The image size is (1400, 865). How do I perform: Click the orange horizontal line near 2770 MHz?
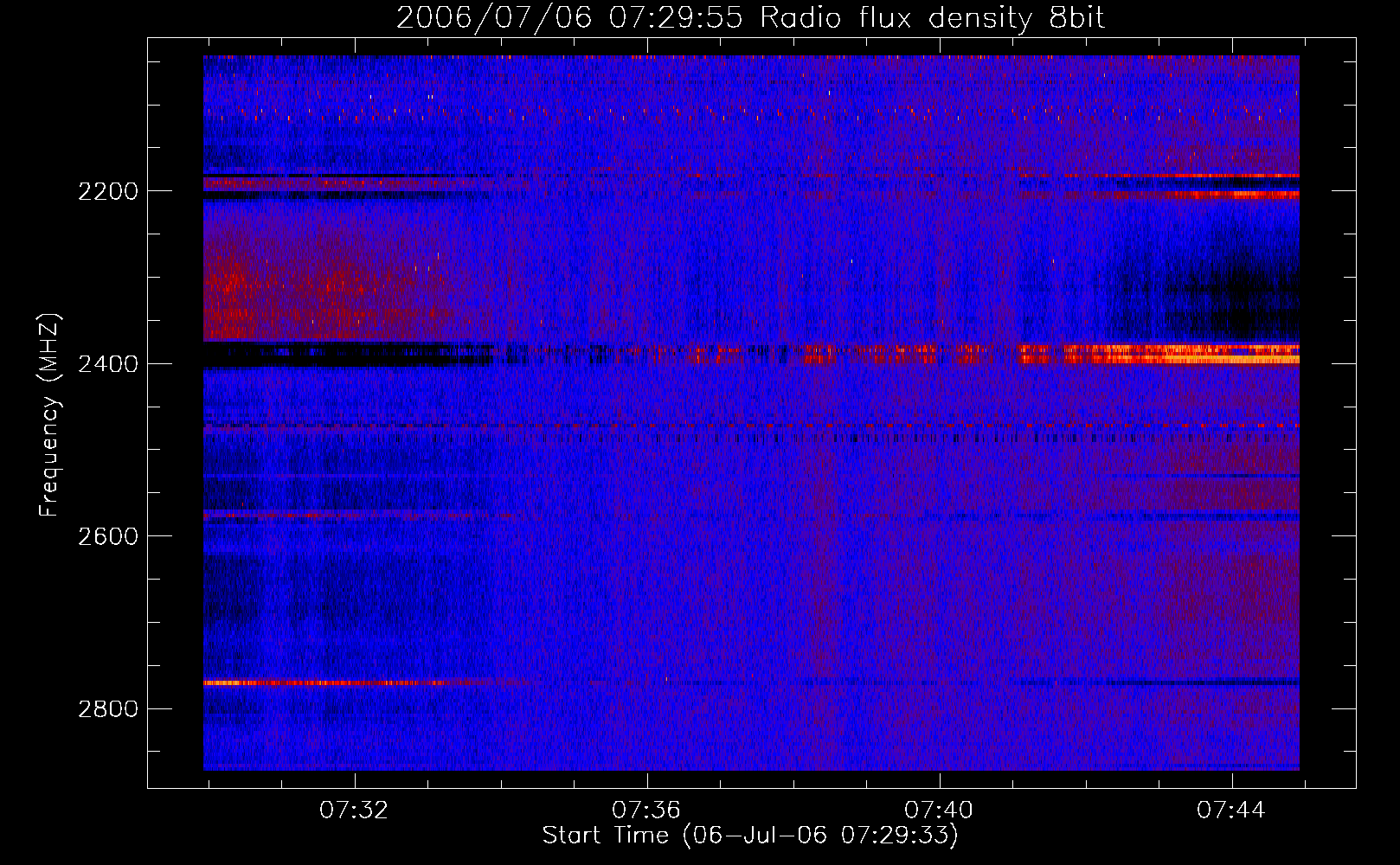pos(337,682)
